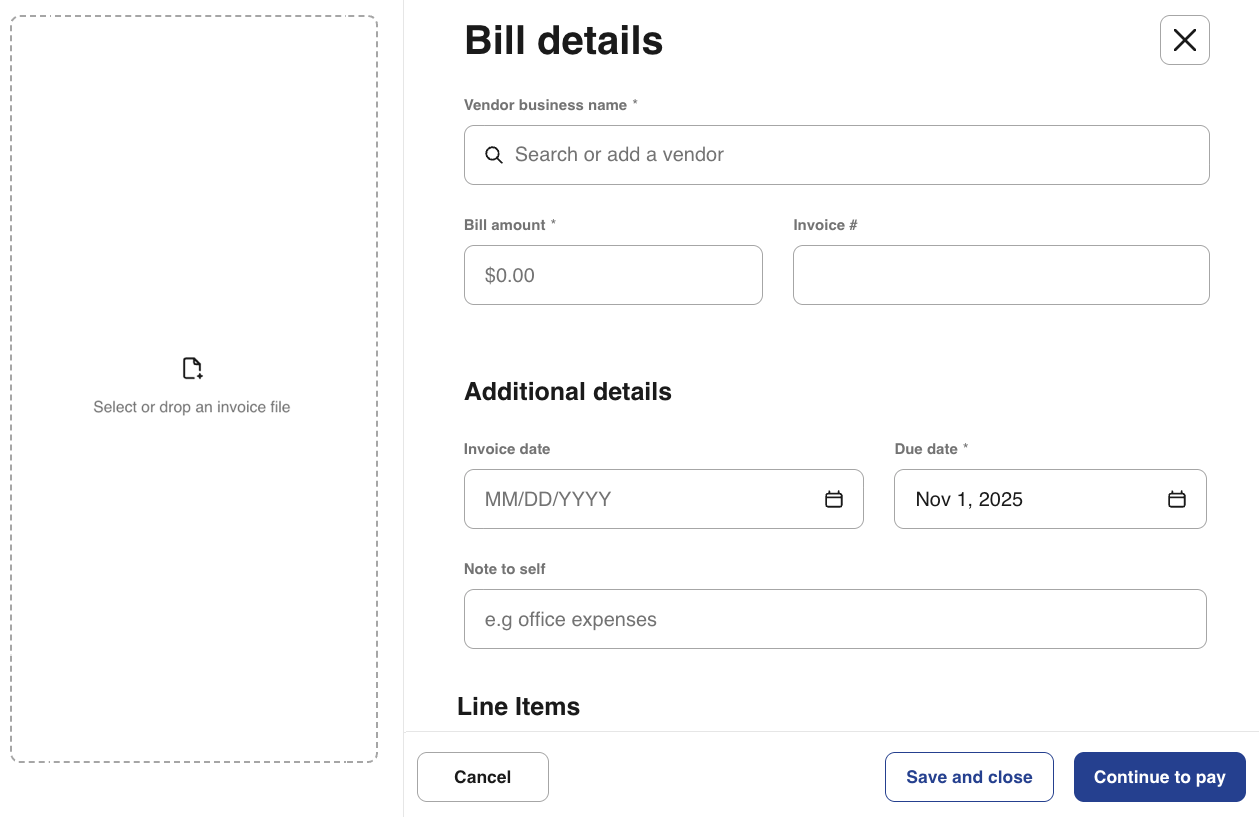
Task: Click the magnifier icon in vendor search
Action: pyautogui.click(x=493, y=155)
